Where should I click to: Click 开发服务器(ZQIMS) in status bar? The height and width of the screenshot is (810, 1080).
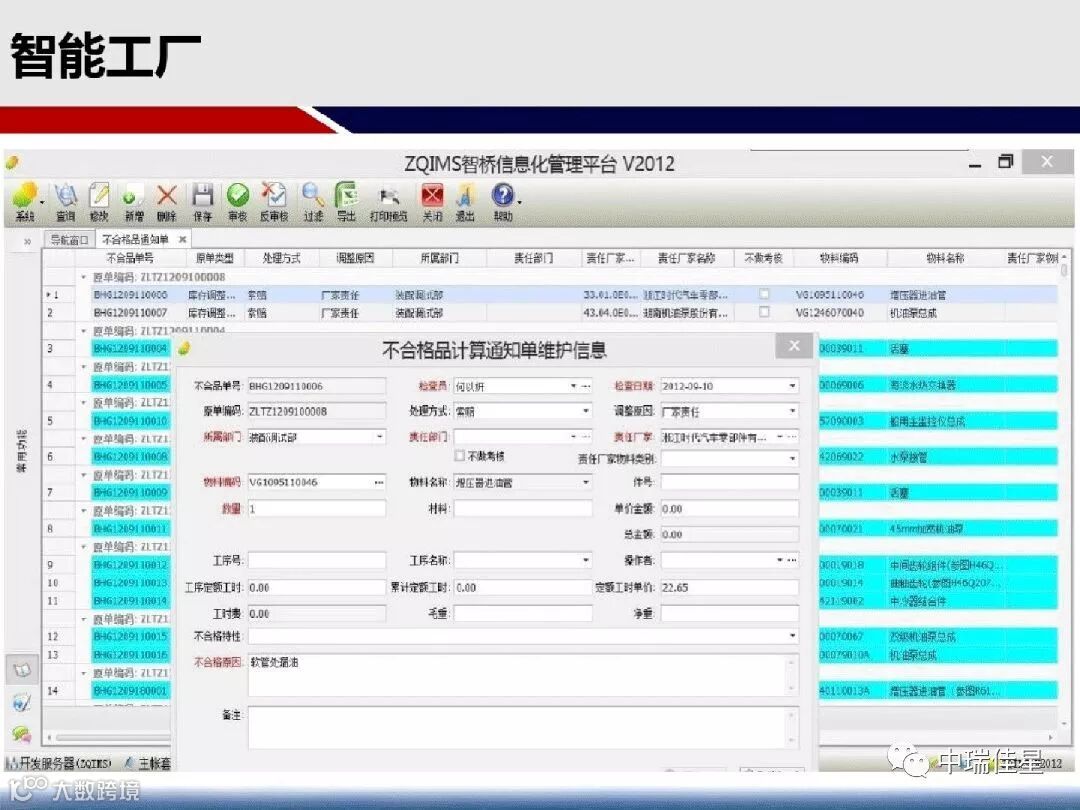click(59, 763)
